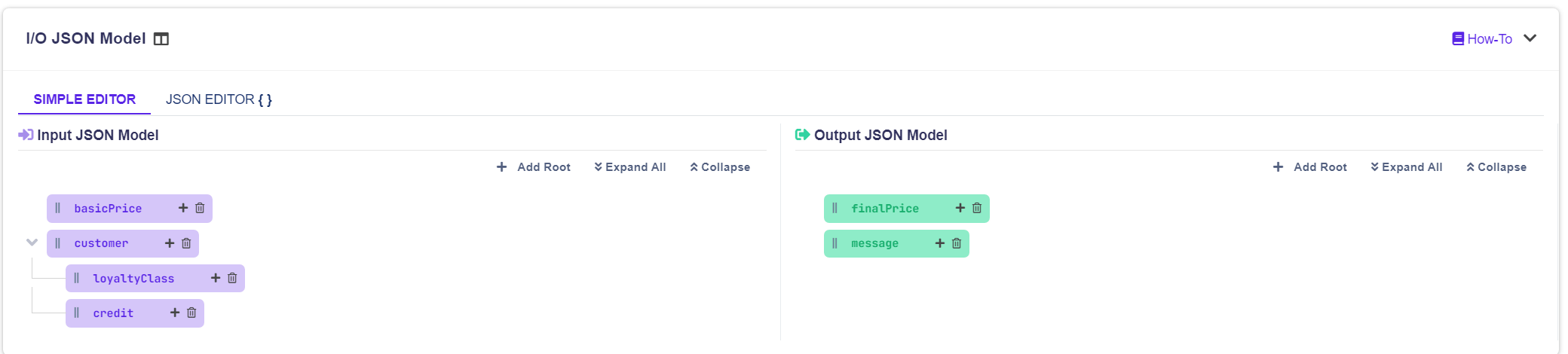This screenshot has height=354, width=1568.
Task: Open the How-To guide link
Action: point(1482,39)
